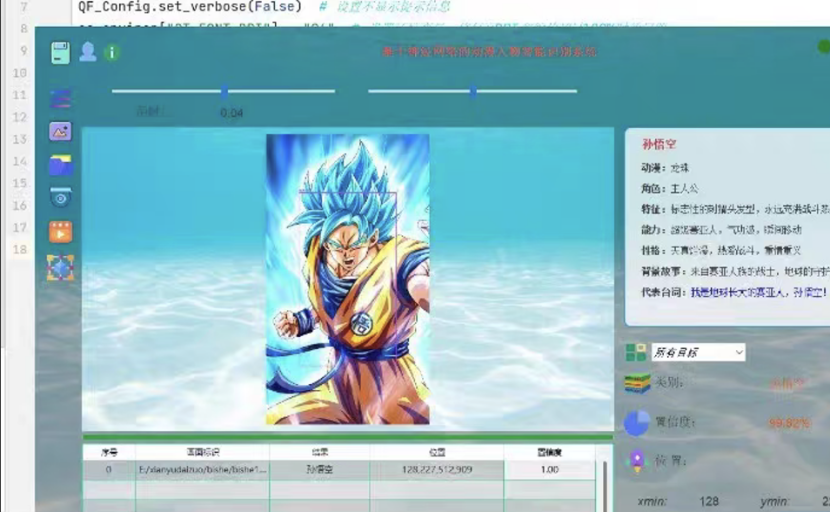Click the 序号 column header
830x512 pixels.
(109, 452)
